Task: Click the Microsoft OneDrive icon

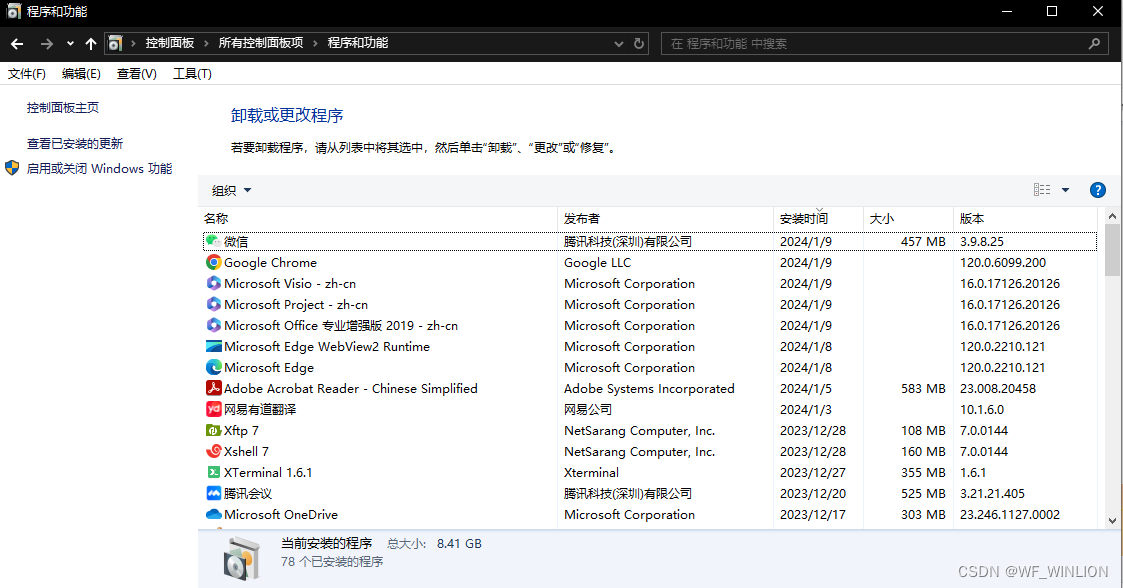Action: (x=213, y=514)
